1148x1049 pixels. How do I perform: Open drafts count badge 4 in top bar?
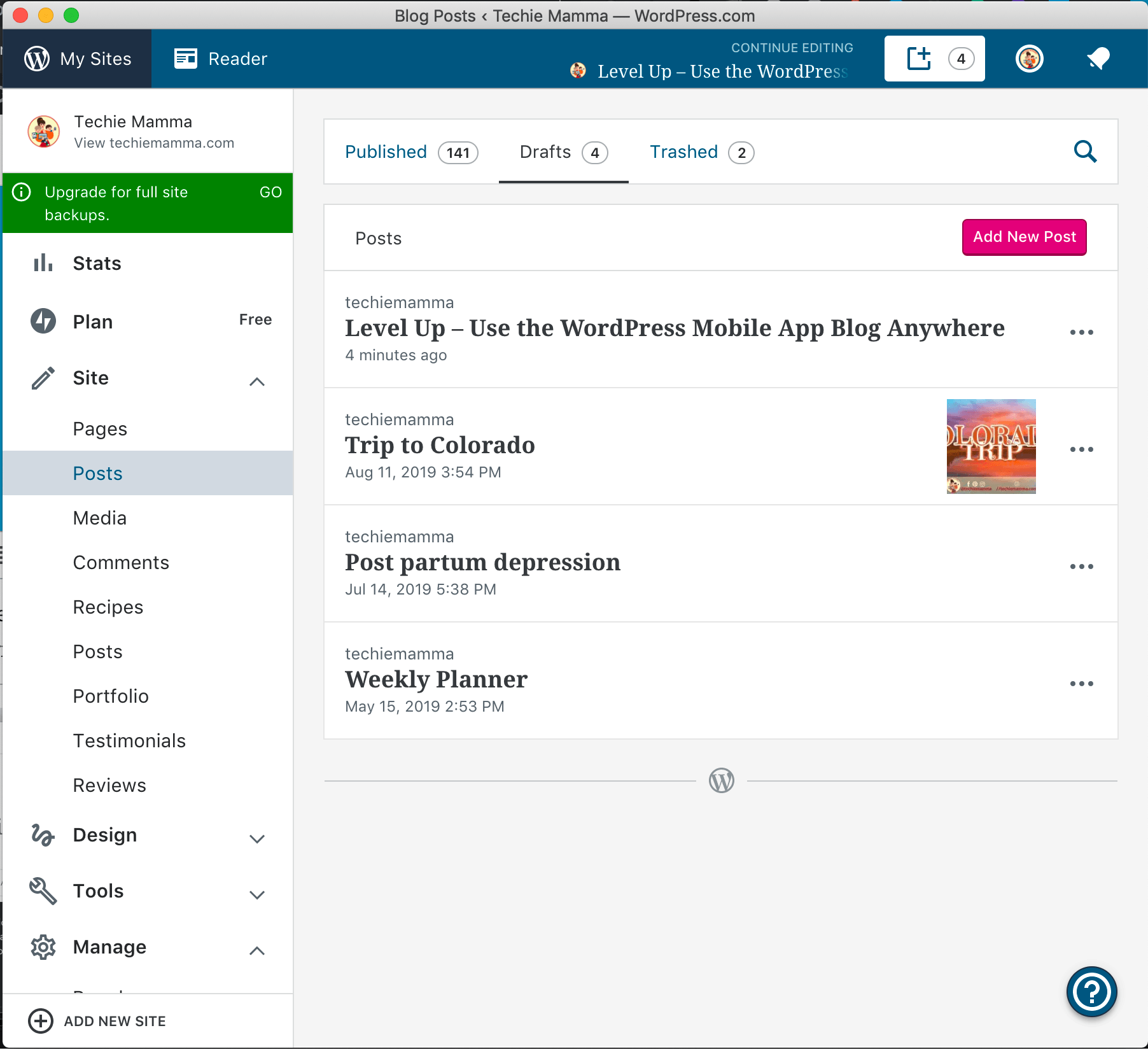pos(961,59)
